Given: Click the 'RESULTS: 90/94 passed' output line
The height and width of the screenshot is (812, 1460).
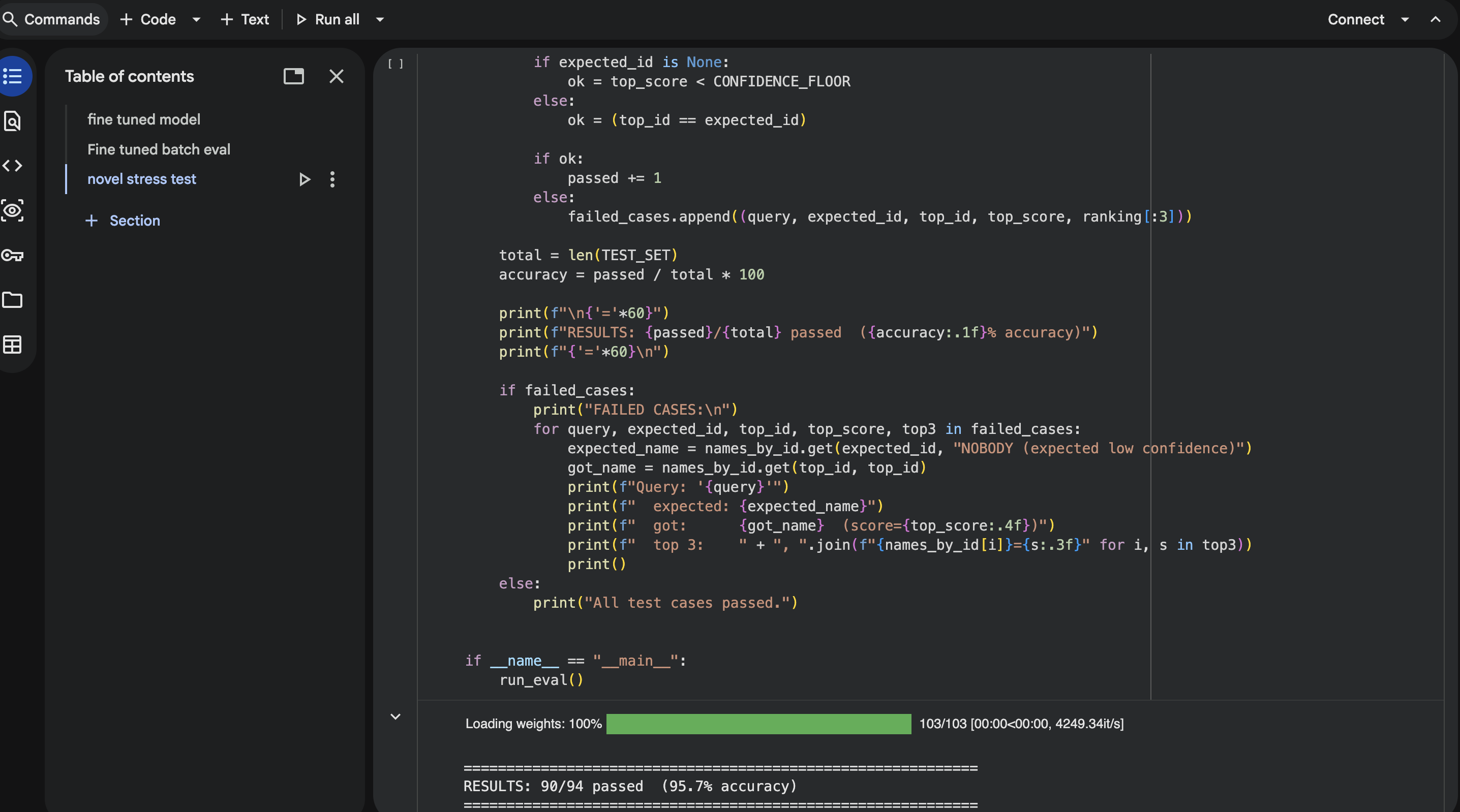Looking at the screenshot, I should tap(630, 786).
